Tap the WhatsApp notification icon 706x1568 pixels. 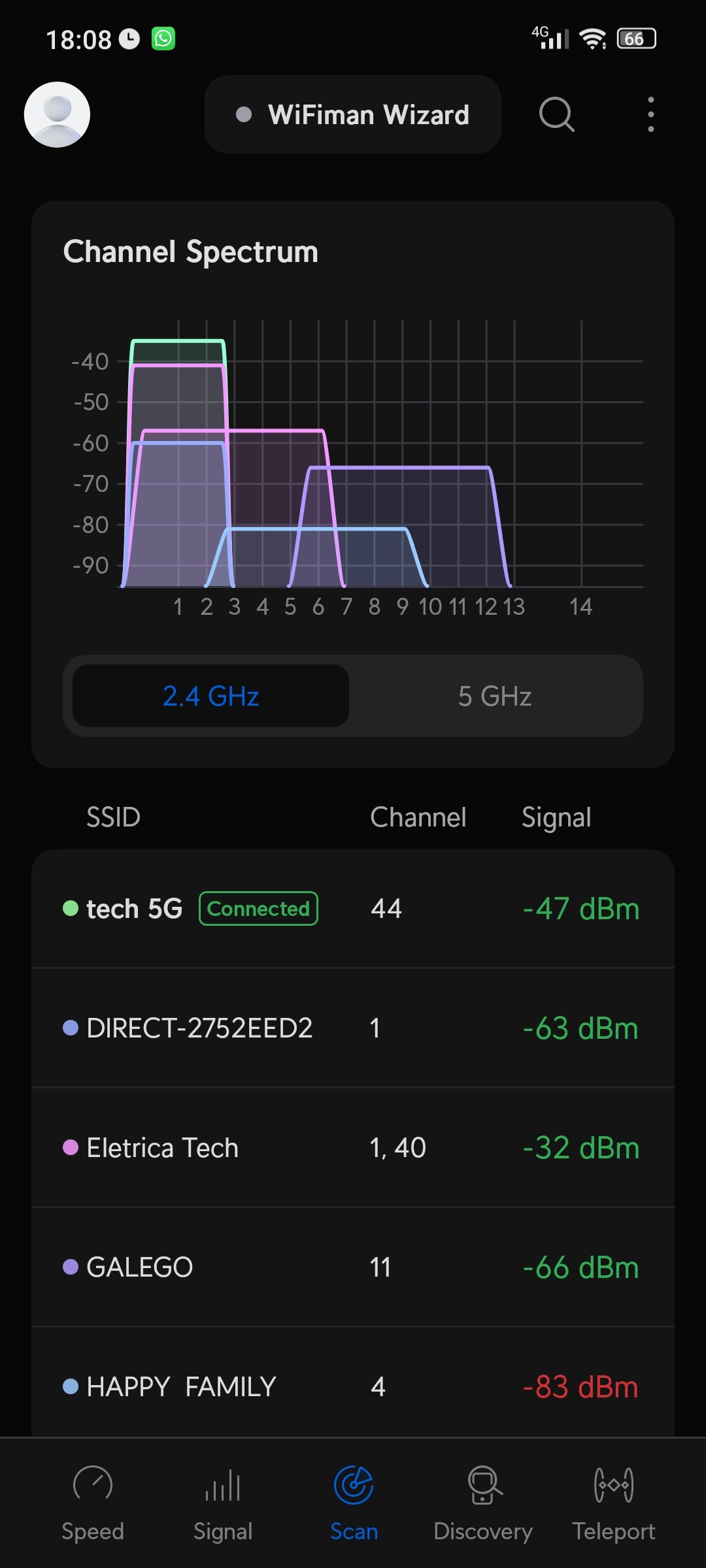coord(163,39)
